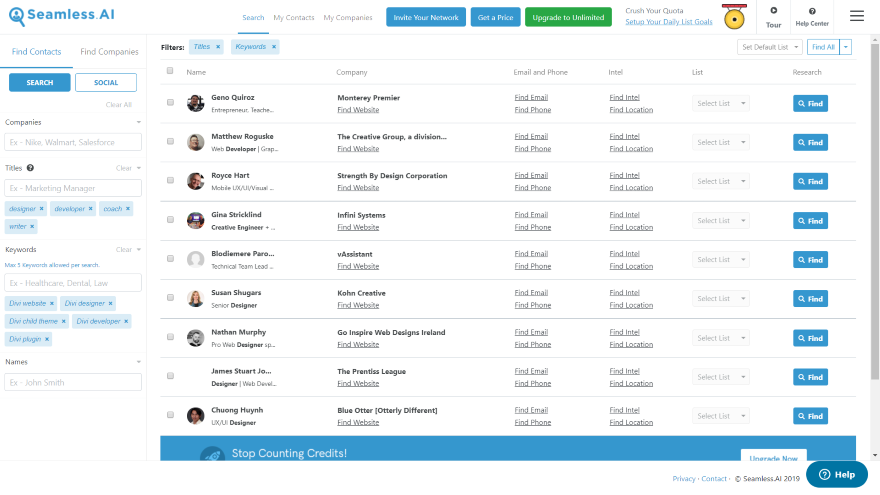
Task: Click Geno Quiroz's profile picture
Action: (195, 103)
